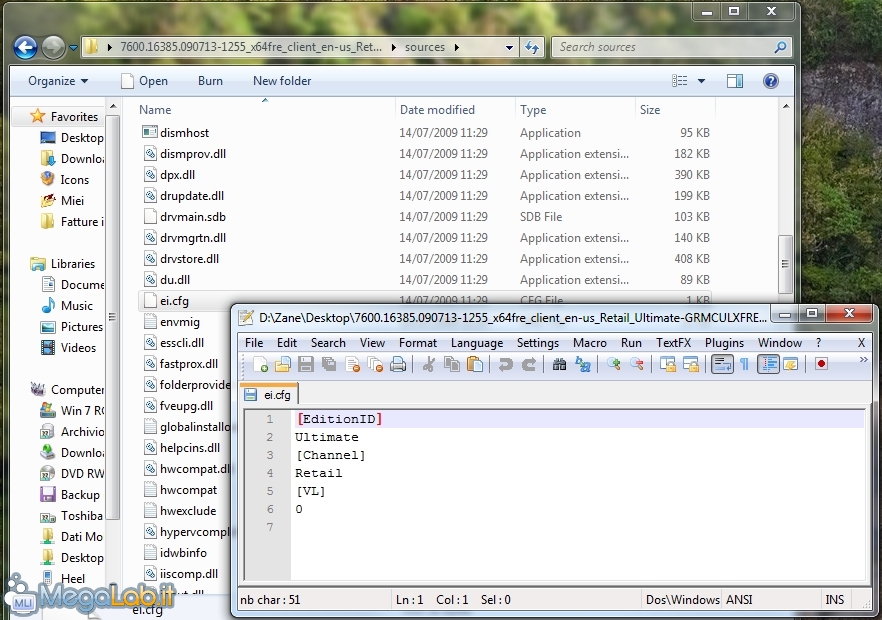Click the Close All documents toolbar icon
This screenshot has width=882, height=620.
coord(375,365)
